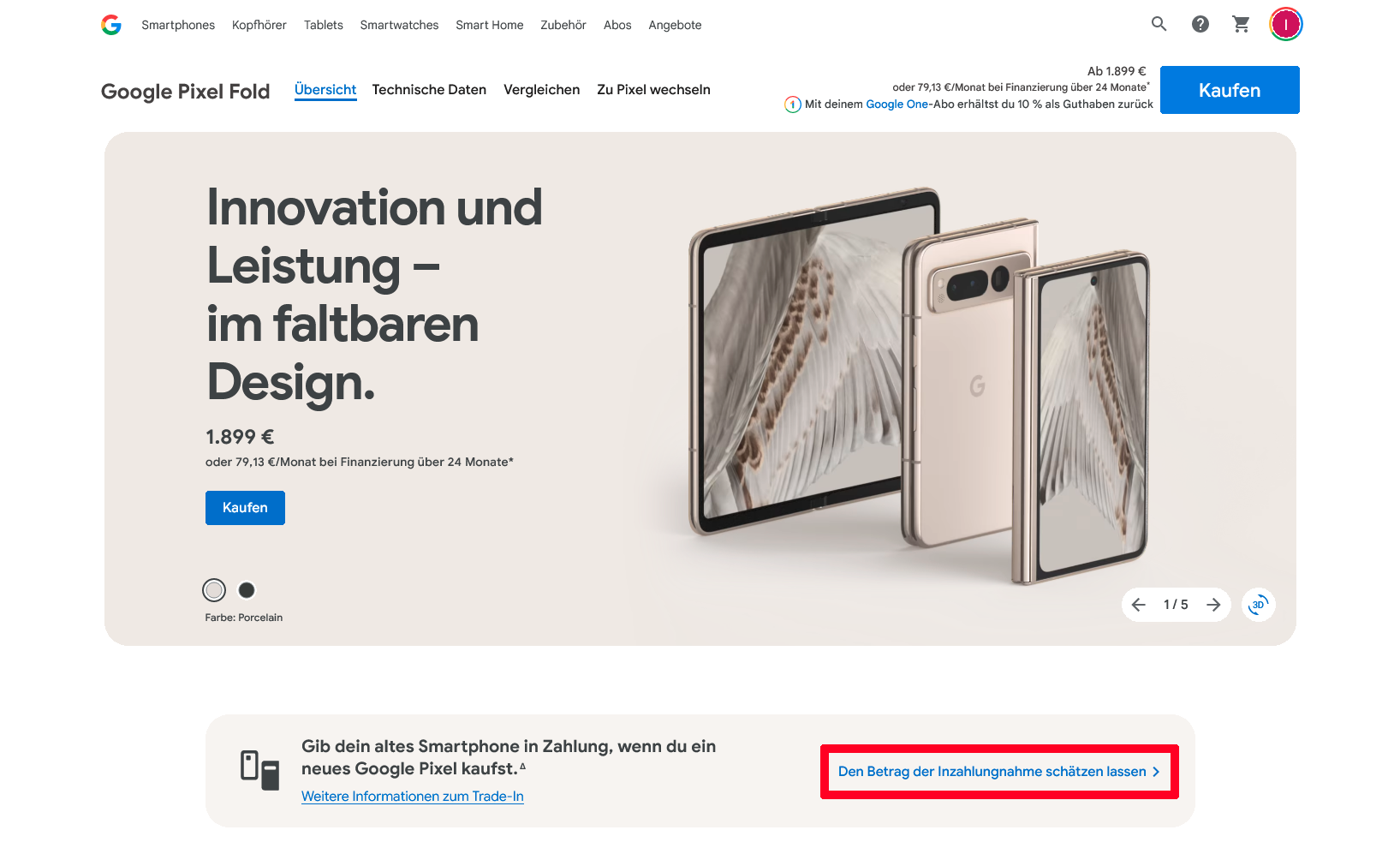This screenshot has width=1400, height=848.
Task: Open the 3D view of phone
Action: pos(1258,605)
